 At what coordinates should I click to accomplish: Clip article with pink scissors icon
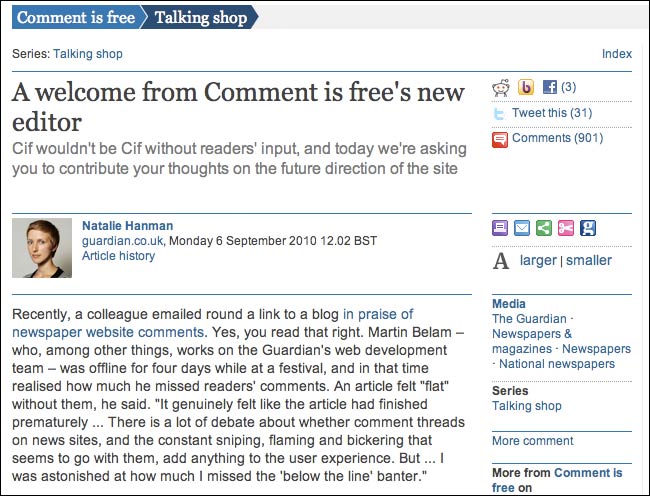pos(566,228)
